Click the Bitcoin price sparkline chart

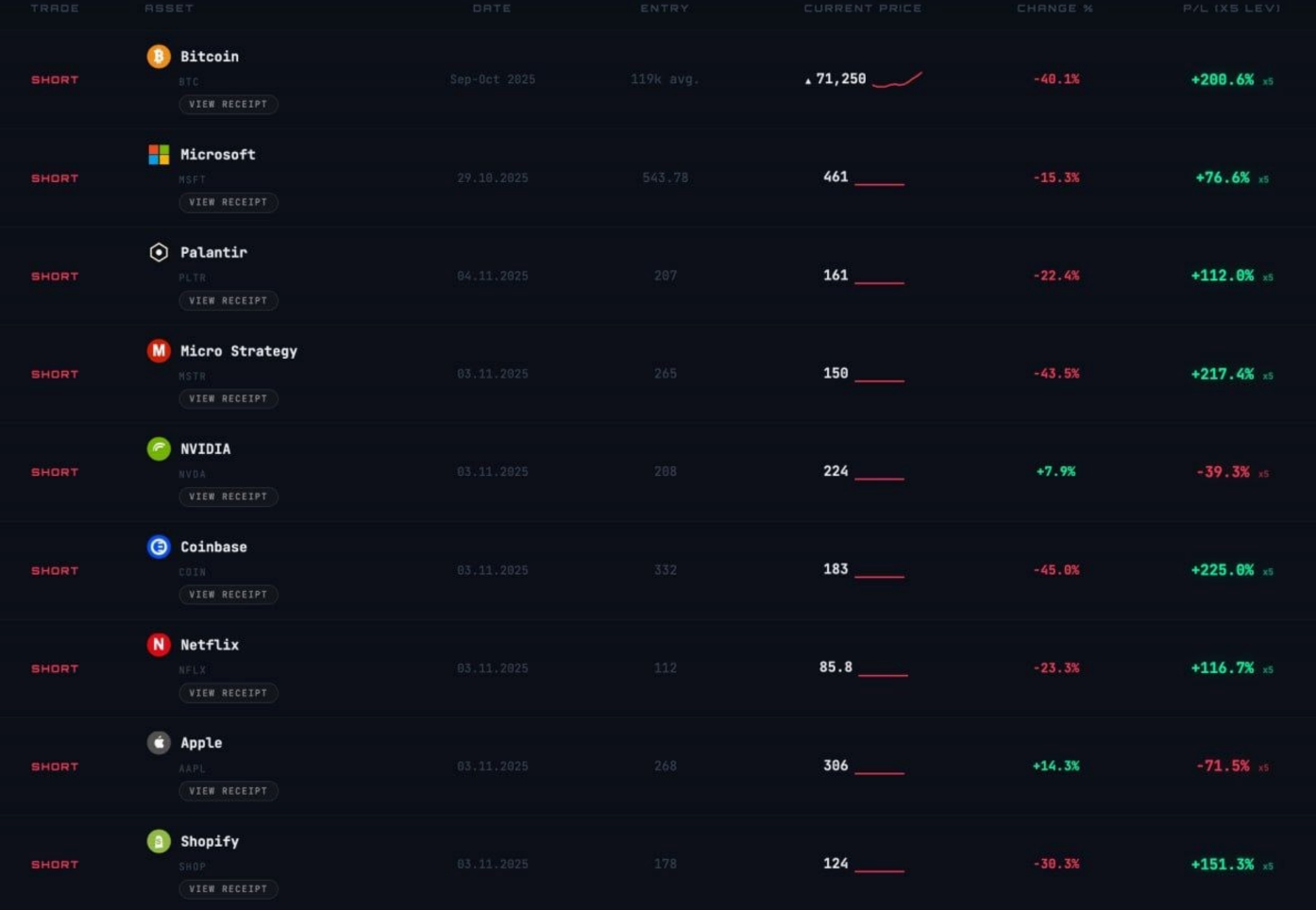click(897, 79)
